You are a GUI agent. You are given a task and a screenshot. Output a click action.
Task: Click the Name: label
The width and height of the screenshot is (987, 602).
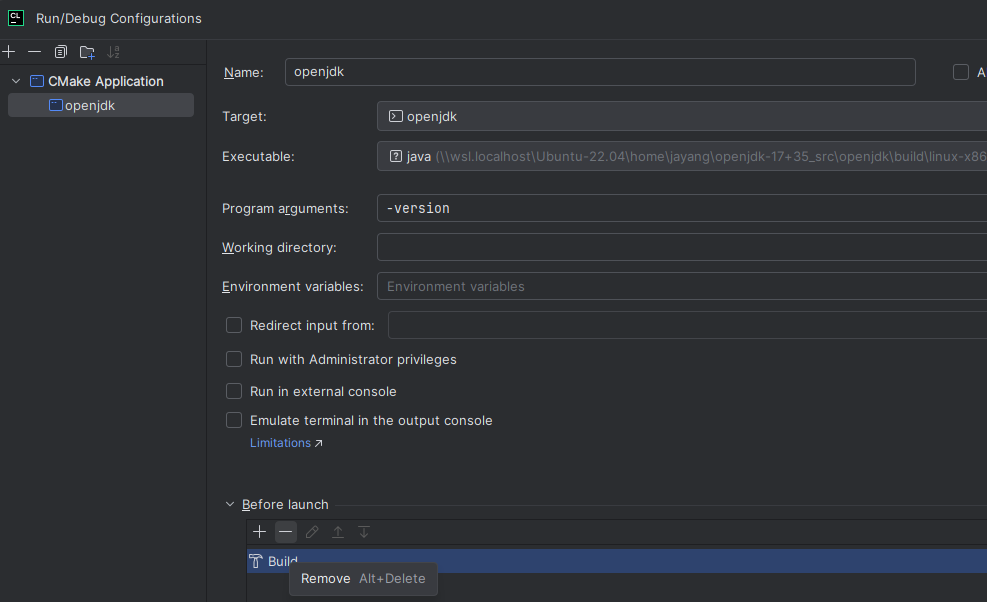click(244, 72)
